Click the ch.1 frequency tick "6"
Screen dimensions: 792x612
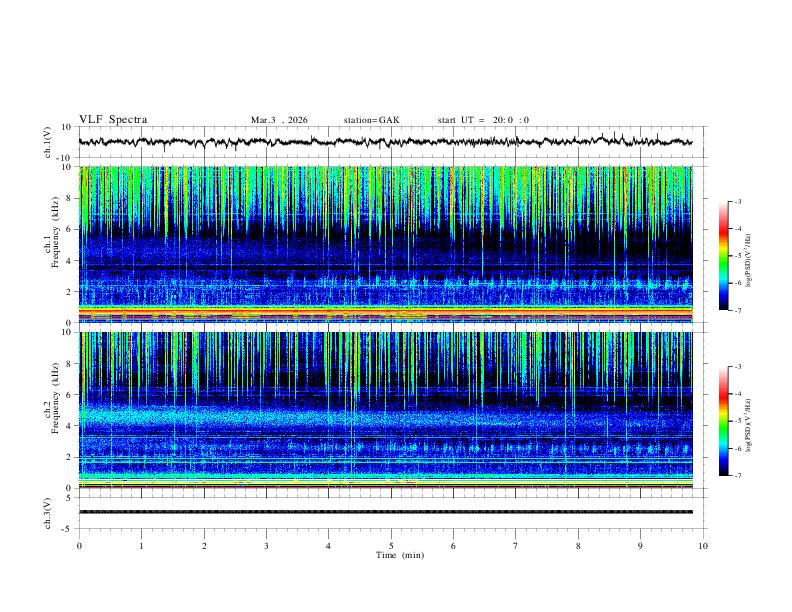pos(69,230)
